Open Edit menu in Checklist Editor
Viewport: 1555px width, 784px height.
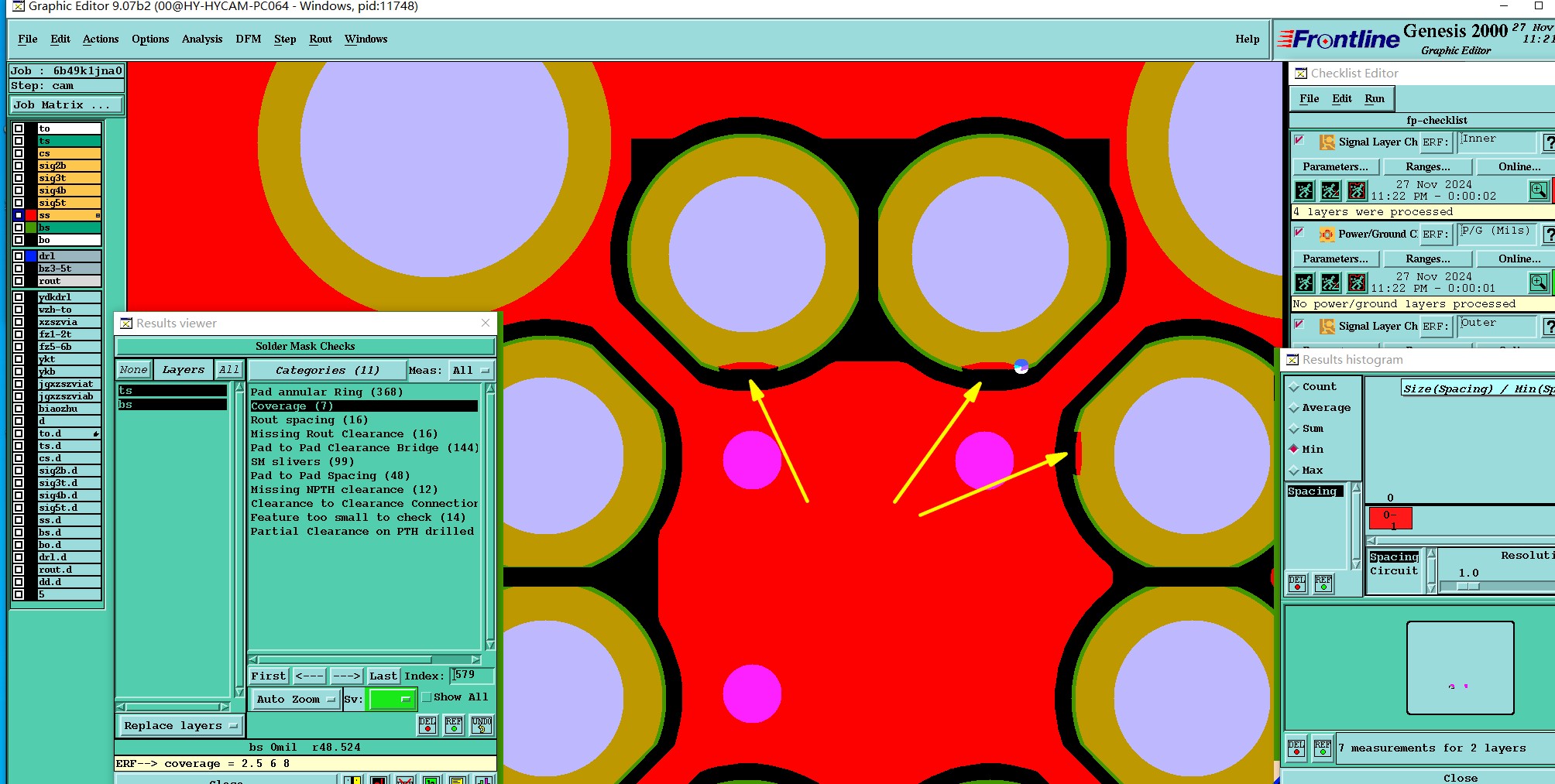1342,99
